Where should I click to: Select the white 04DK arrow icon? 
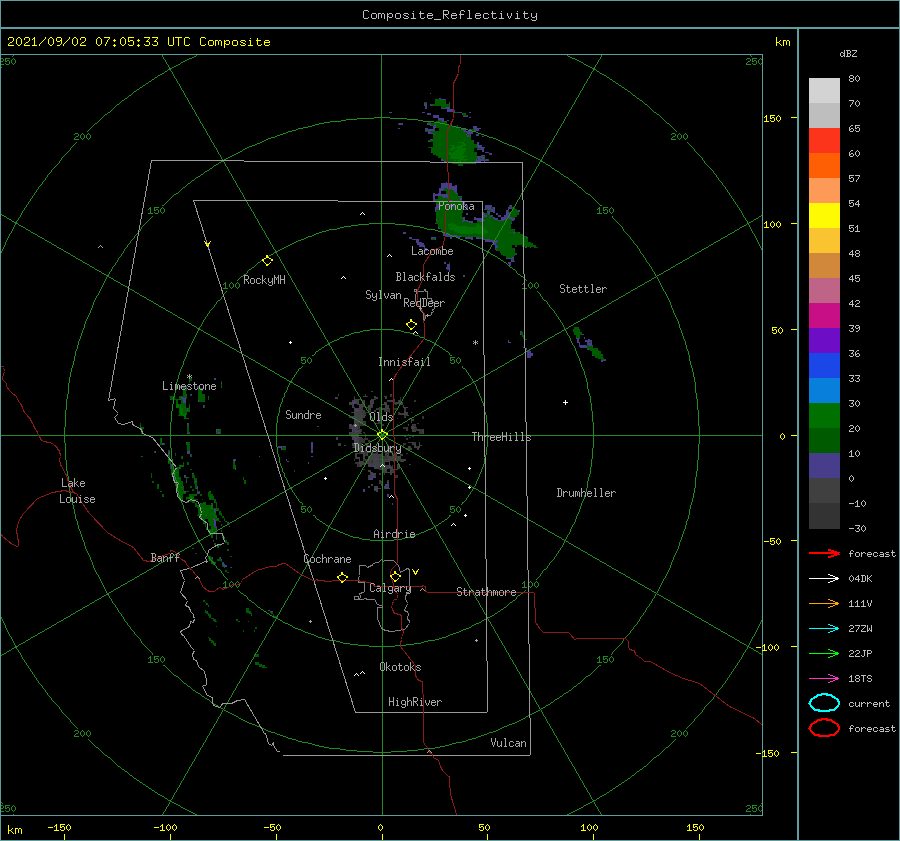(x=824, y=578)
